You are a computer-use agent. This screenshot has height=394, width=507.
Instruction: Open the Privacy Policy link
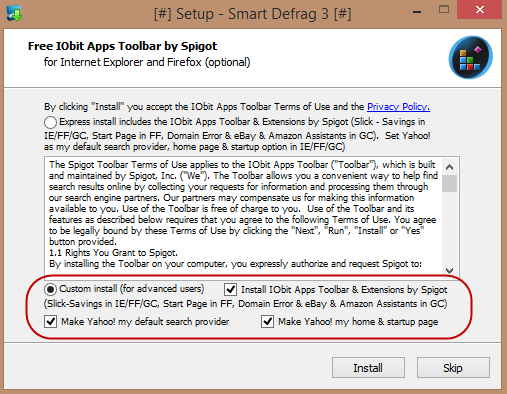(398, 107)
